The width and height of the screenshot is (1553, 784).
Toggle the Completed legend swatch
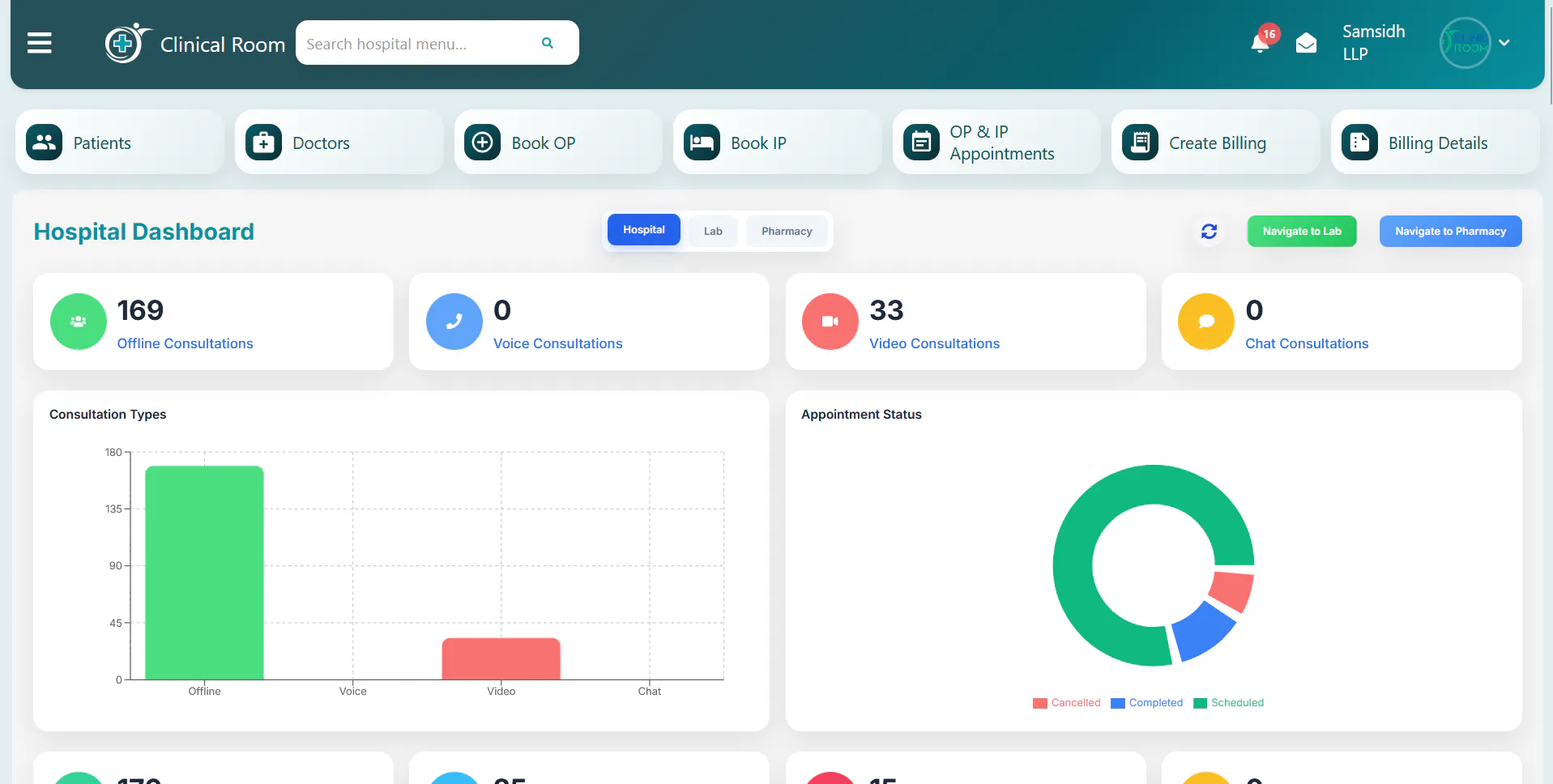pos(1118,703)
